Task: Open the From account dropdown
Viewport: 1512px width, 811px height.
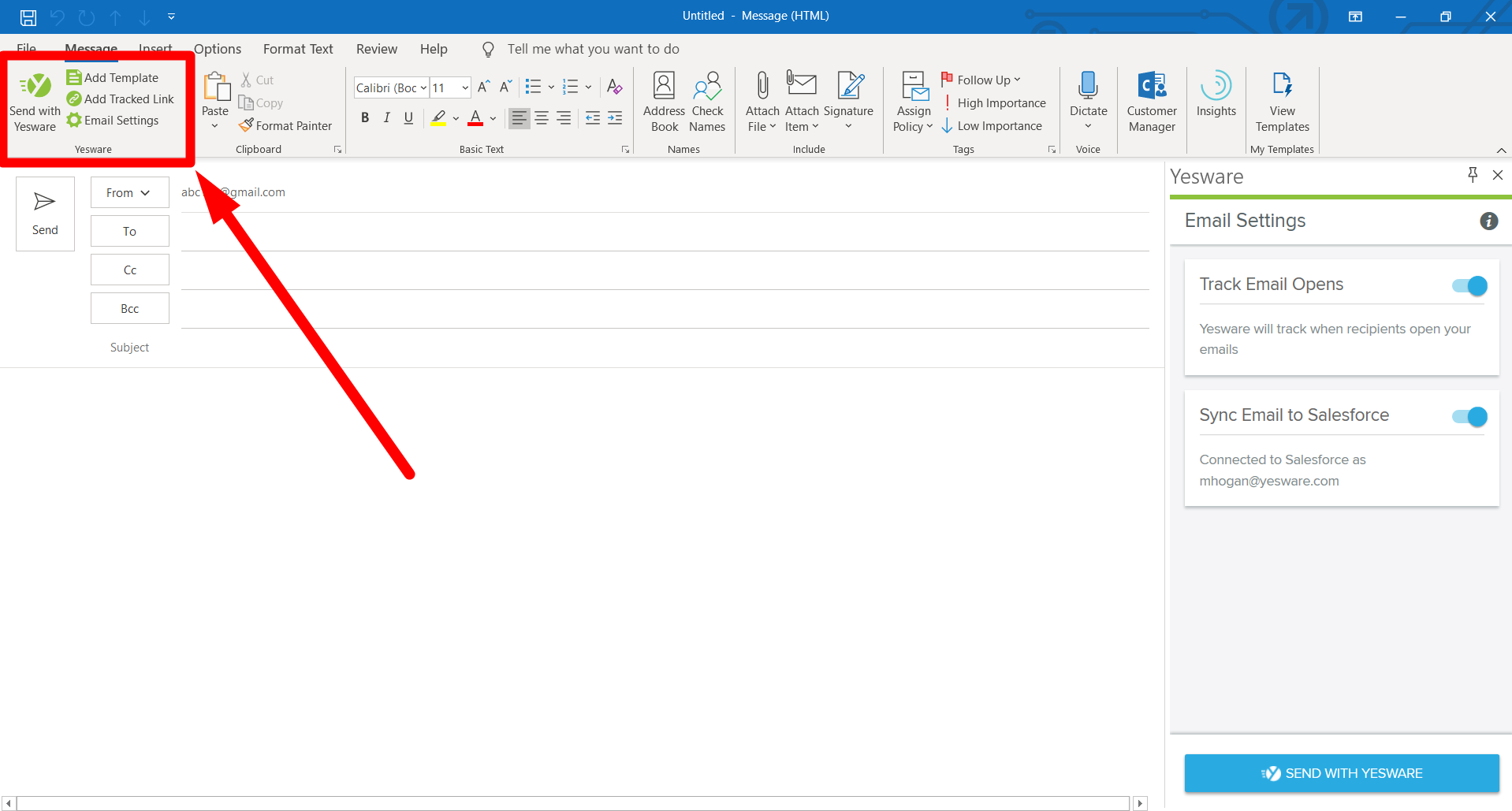Action: (x=129, y=192)
